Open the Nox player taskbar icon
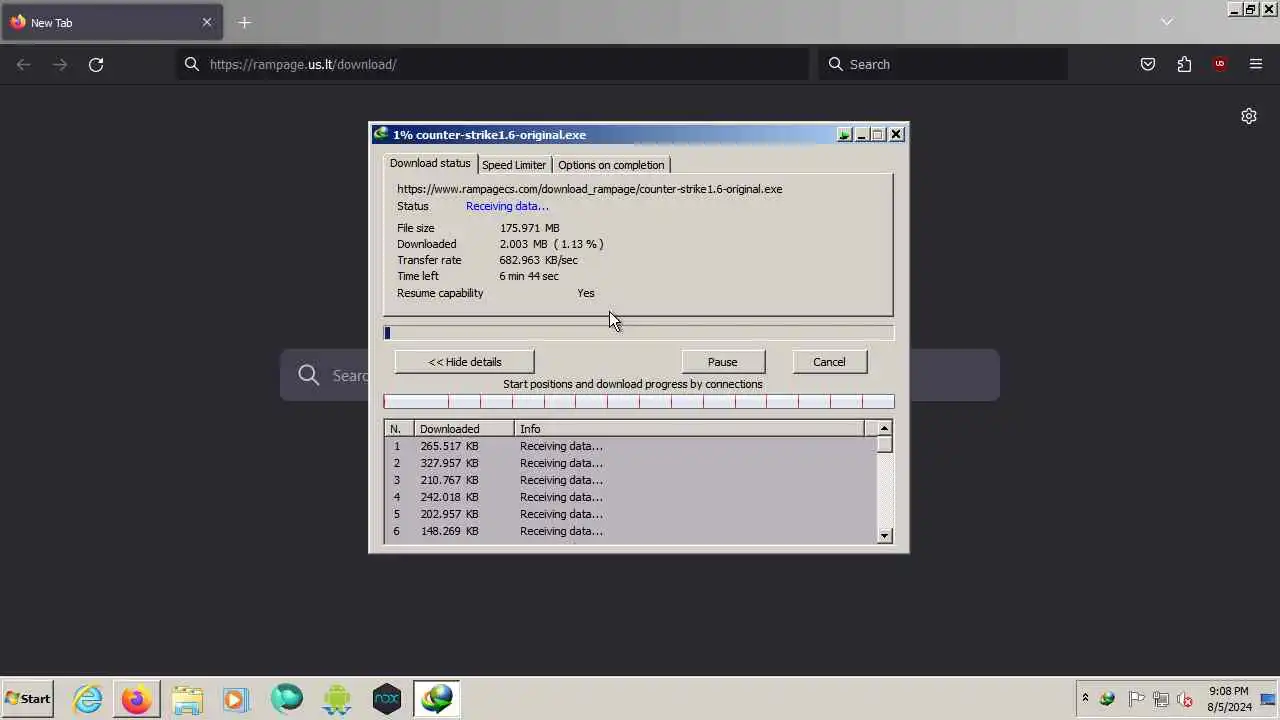Viewport: 1280px width, 720px height. 387,698
